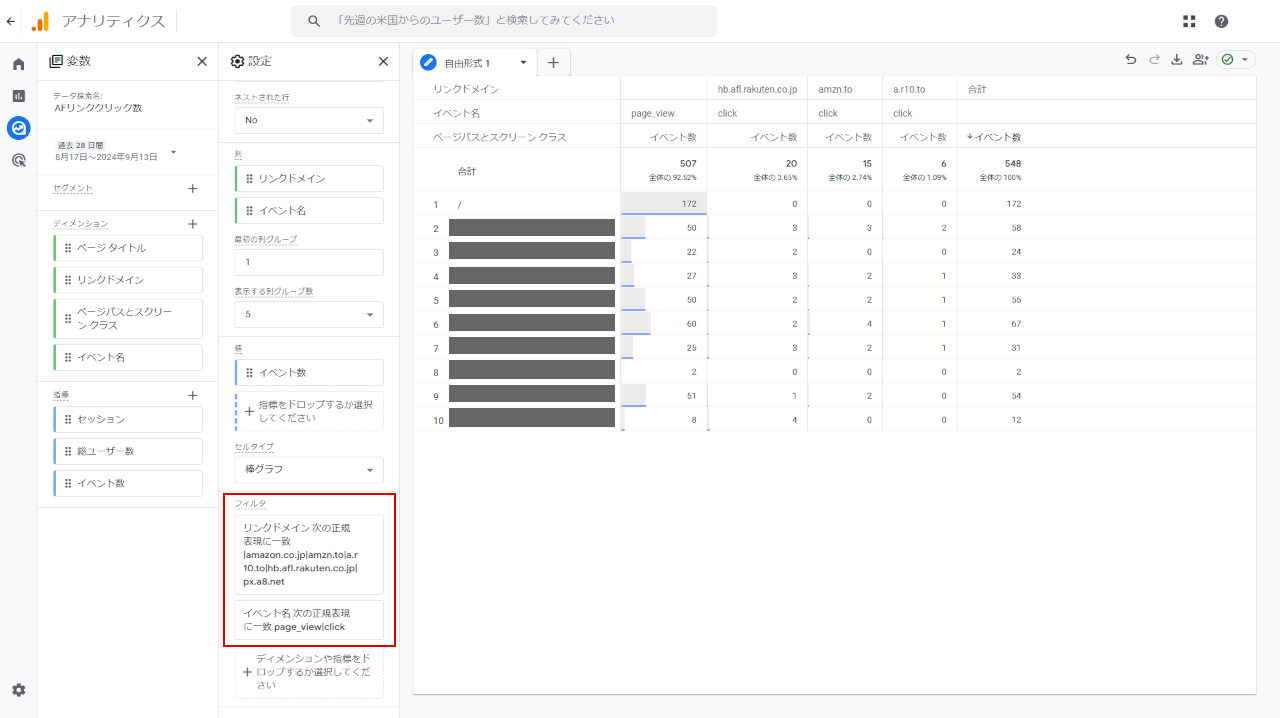Open the Google apps grid icon
The width and height of the screenshot is (1280, 718).
[1189, 21]
